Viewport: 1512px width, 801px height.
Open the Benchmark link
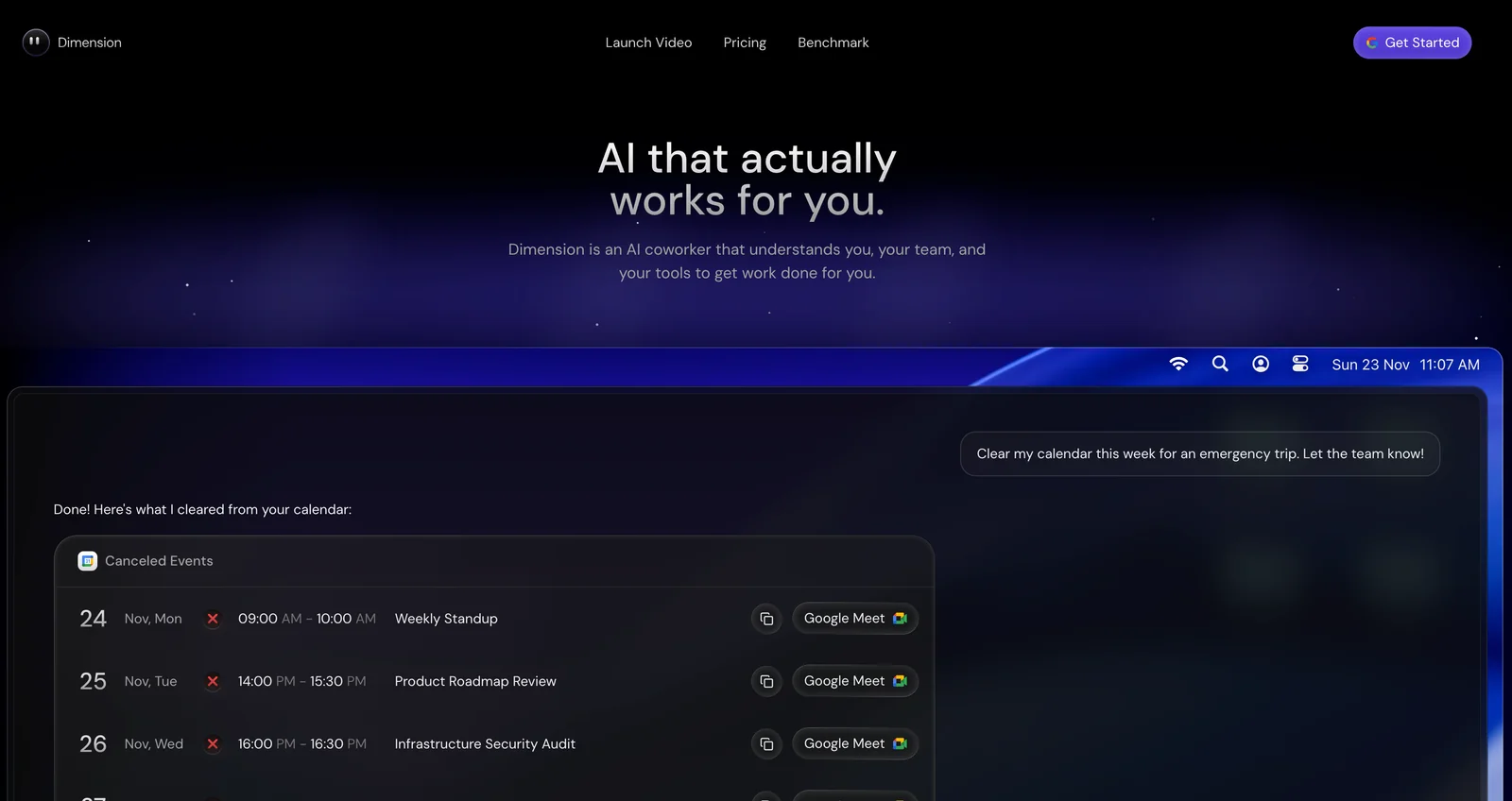(x=833, y=43)
